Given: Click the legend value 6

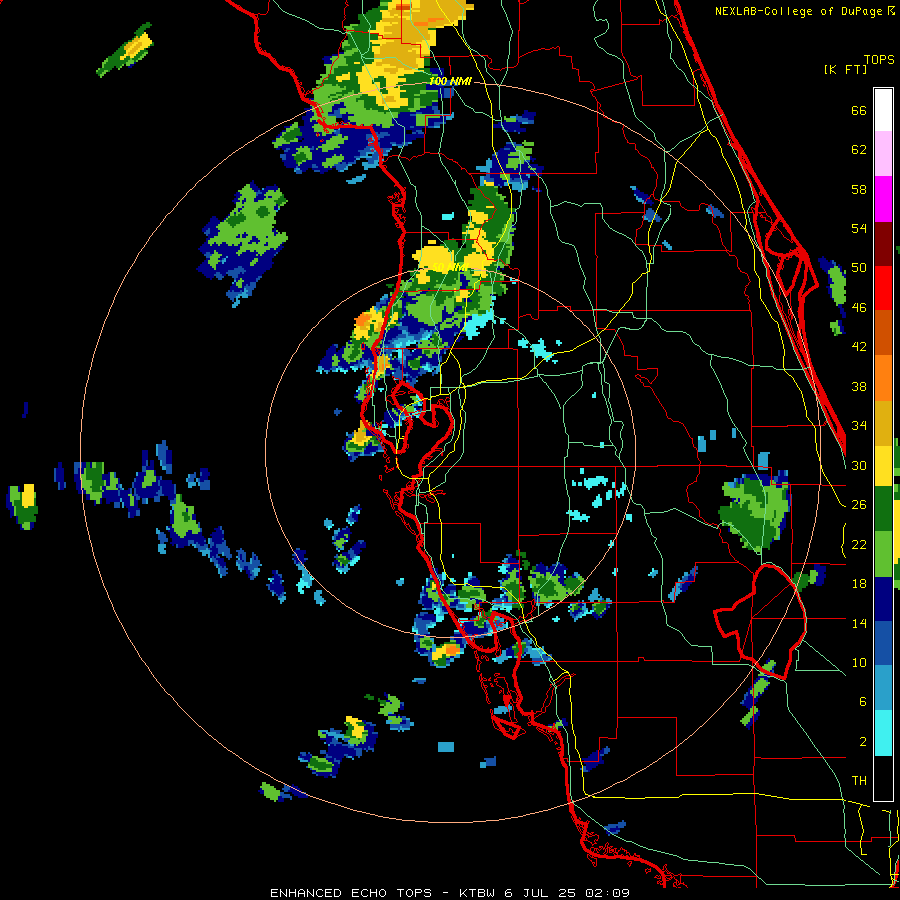Looking at the screenshot, I should pyautogui.click(x=862, y=703).
